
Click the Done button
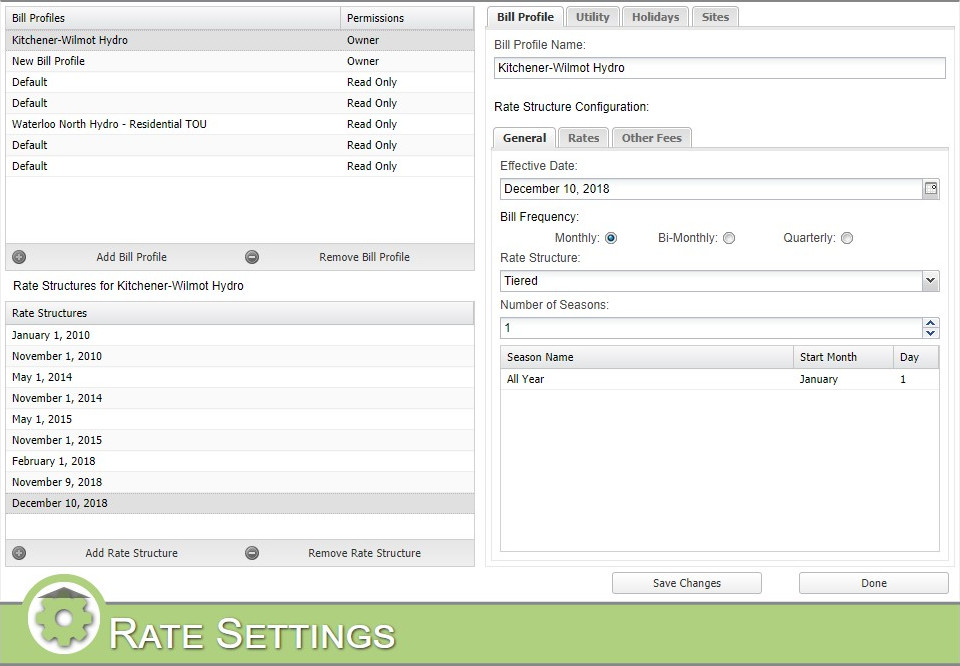[874, 583]
